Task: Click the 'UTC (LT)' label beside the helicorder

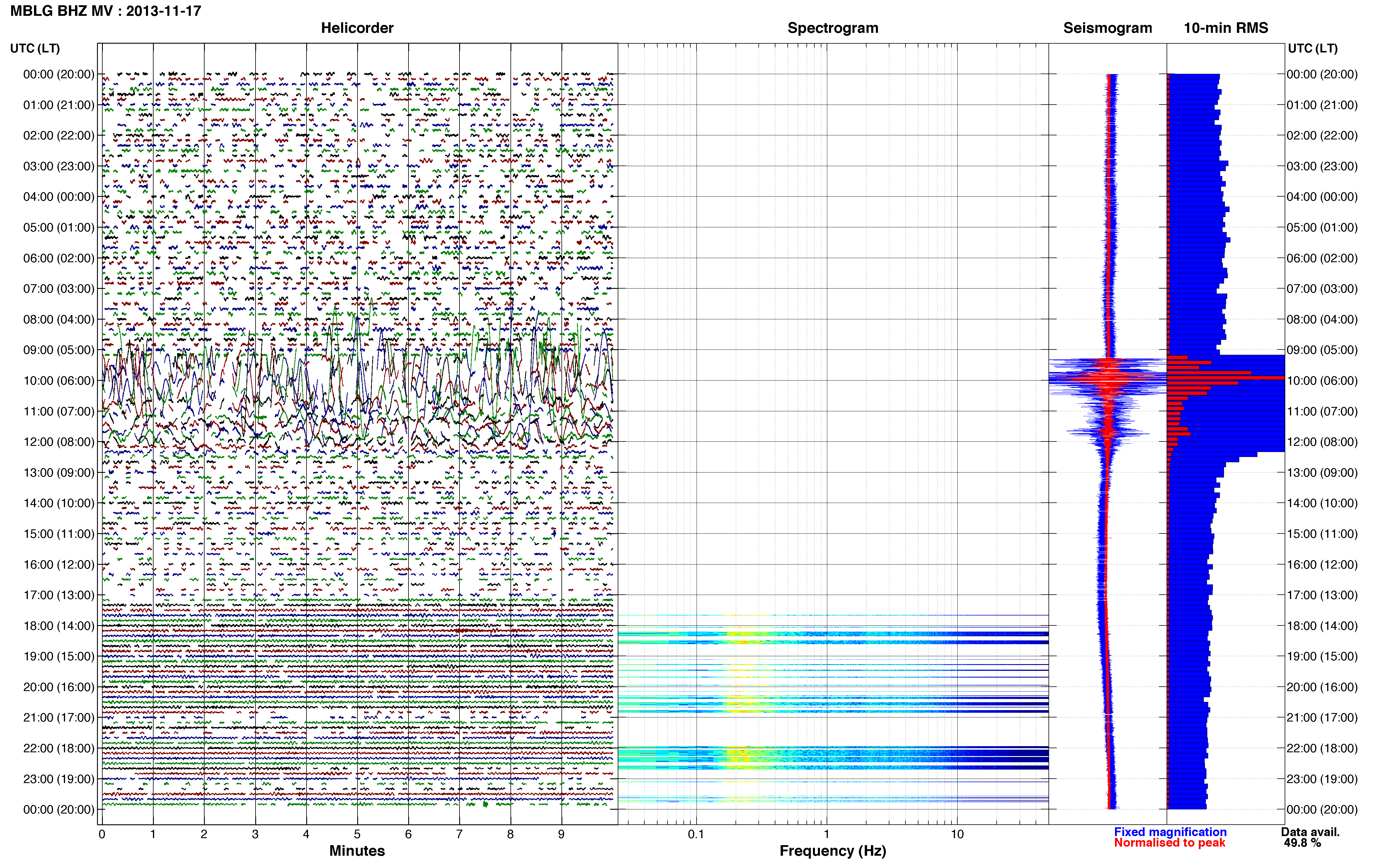Action: (35, 48)
